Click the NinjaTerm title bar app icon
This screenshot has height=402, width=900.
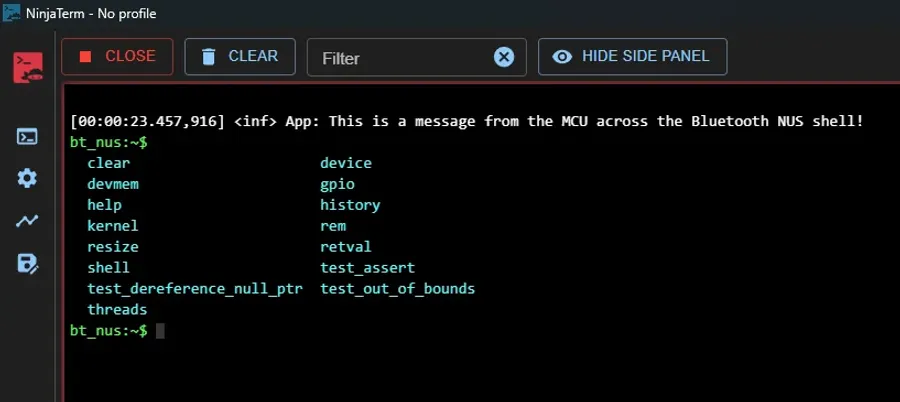(x=12, y=14)
